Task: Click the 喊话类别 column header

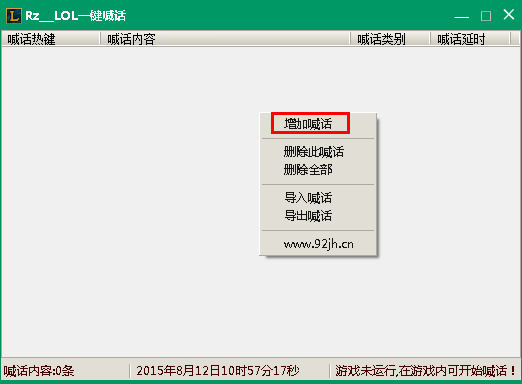Action: pyautogui.click(x=390, y=39)
